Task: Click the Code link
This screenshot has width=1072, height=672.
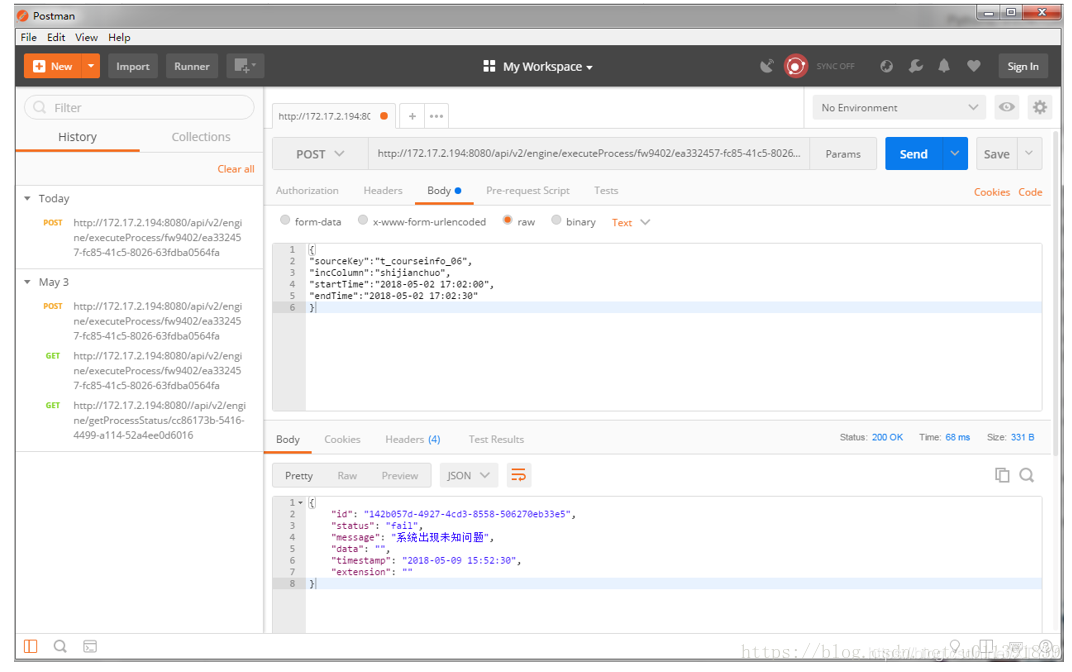Action: point(1030,192)
